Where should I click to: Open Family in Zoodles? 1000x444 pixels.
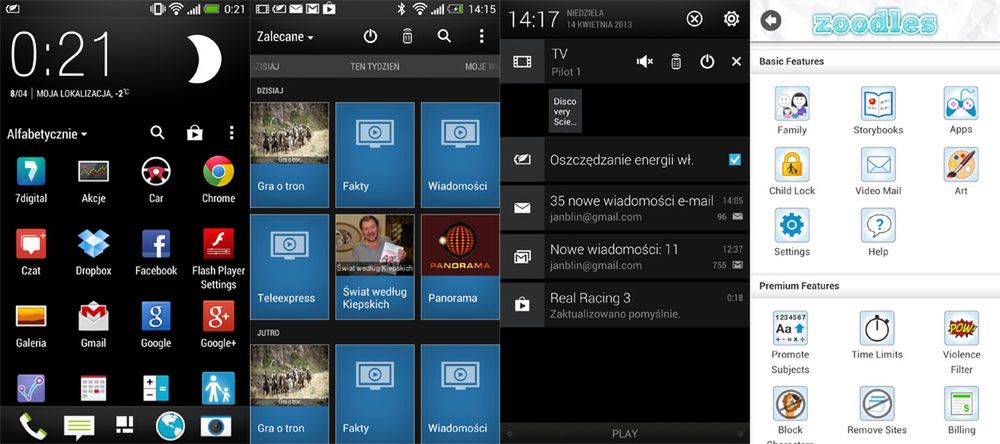(792, 111)
